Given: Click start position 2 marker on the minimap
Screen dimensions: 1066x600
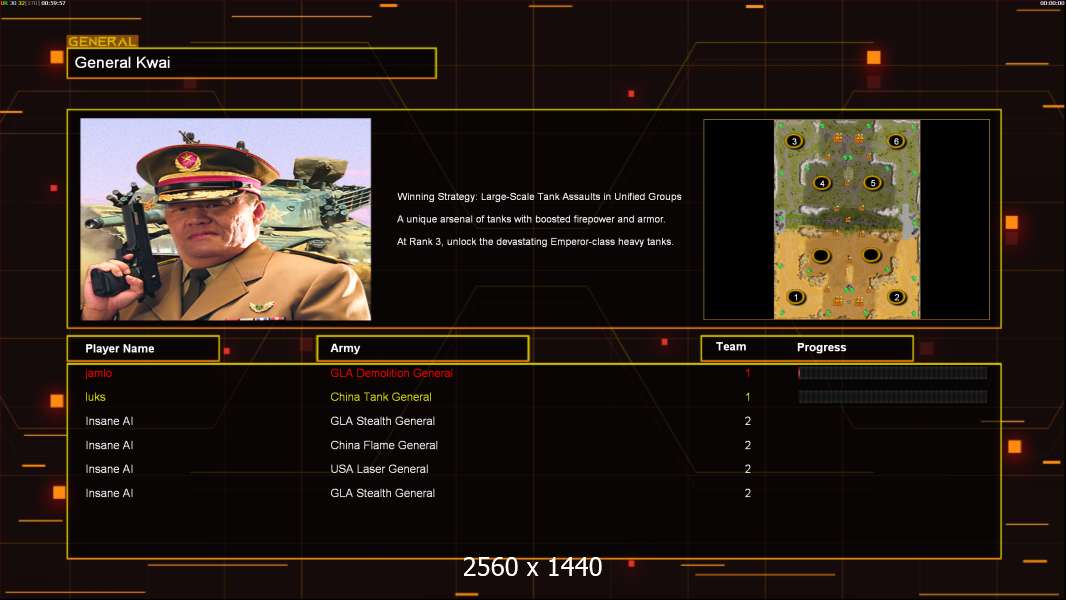Looking at the screenshot, I should (x=897, y=297).
